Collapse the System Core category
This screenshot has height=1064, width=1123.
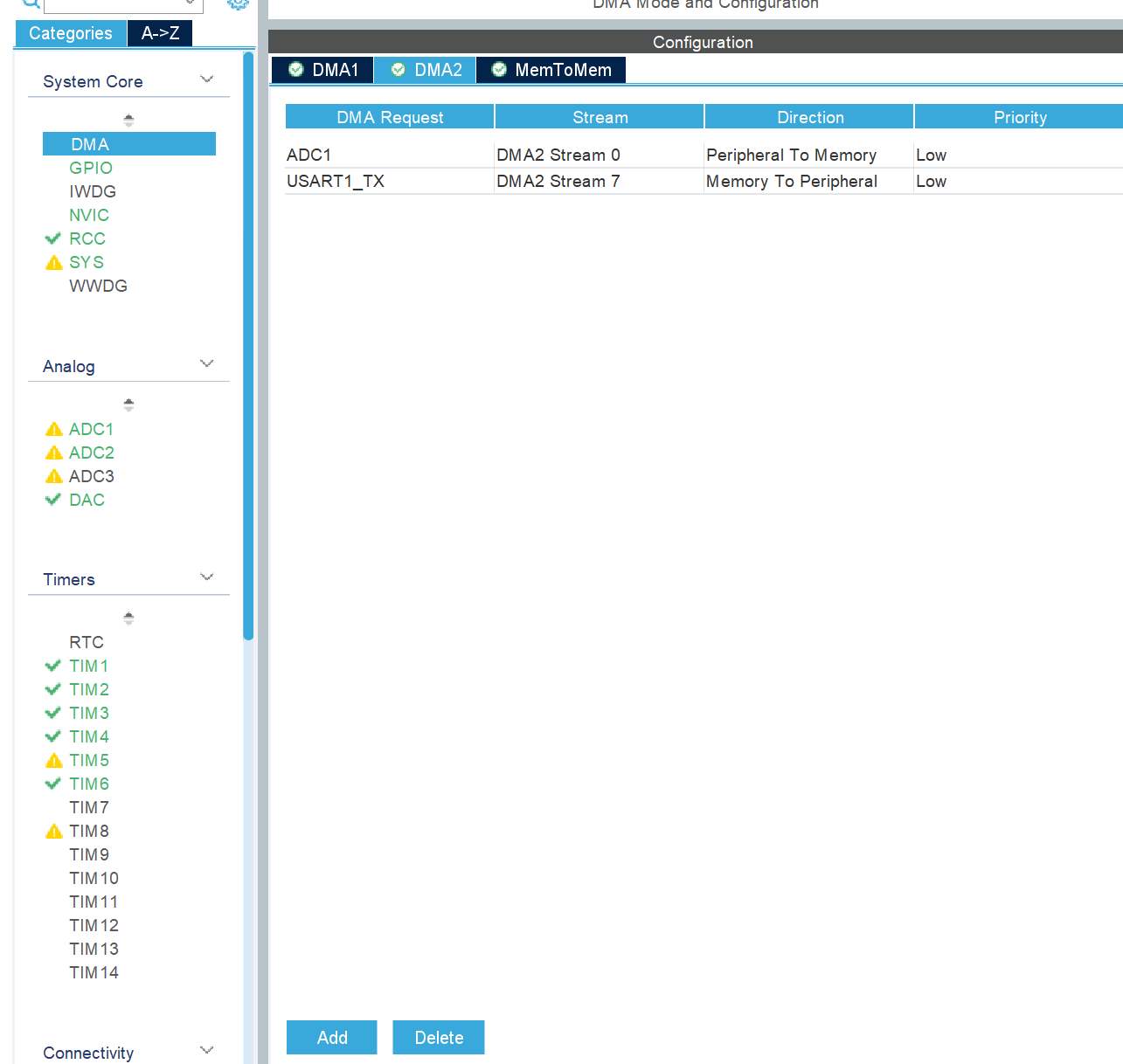pyautogui.click(x=207, y=79)
